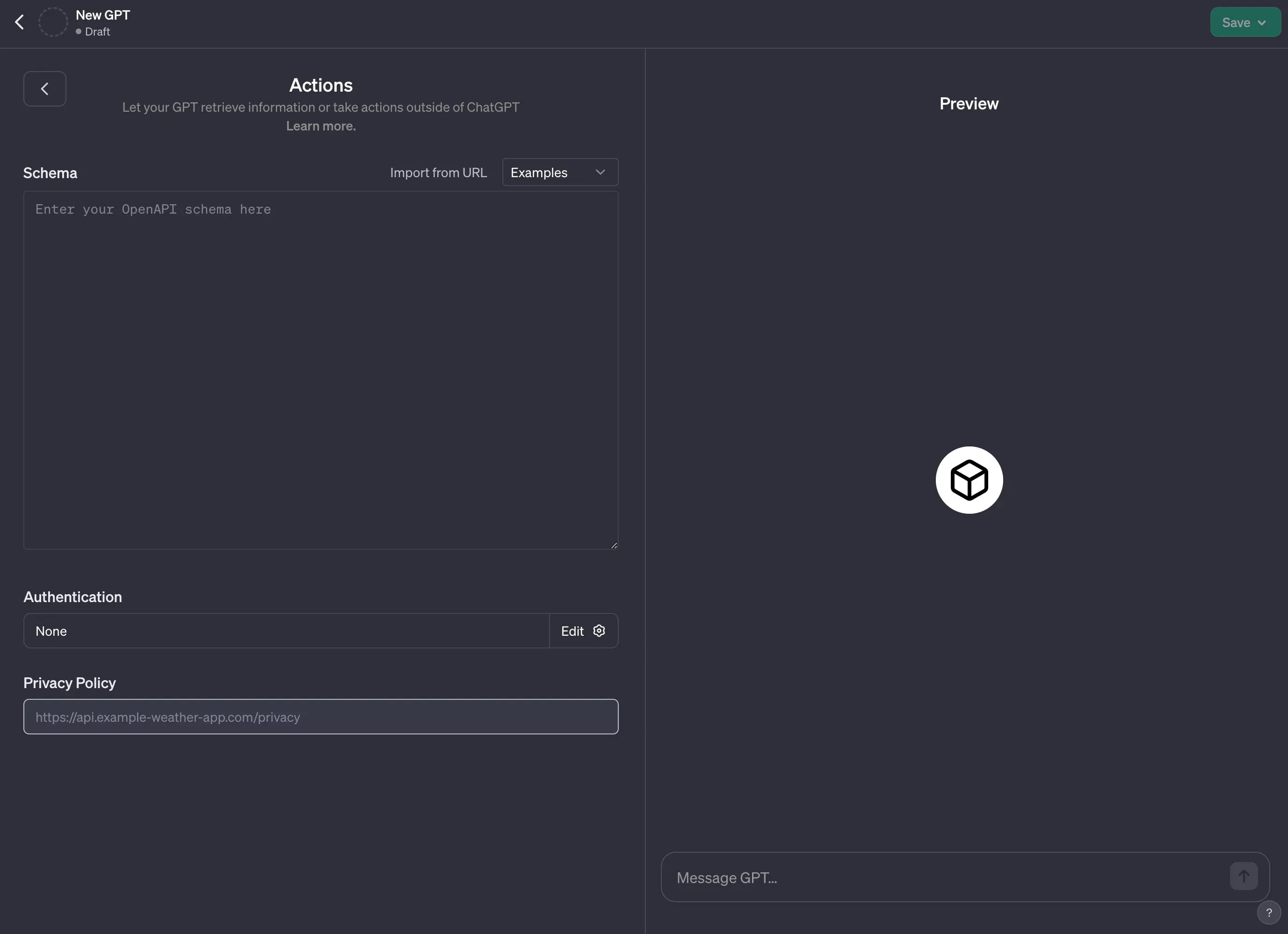1288x934 pixels.
Task: Click the New GPT title text
Action: click(x=103, y=15)
